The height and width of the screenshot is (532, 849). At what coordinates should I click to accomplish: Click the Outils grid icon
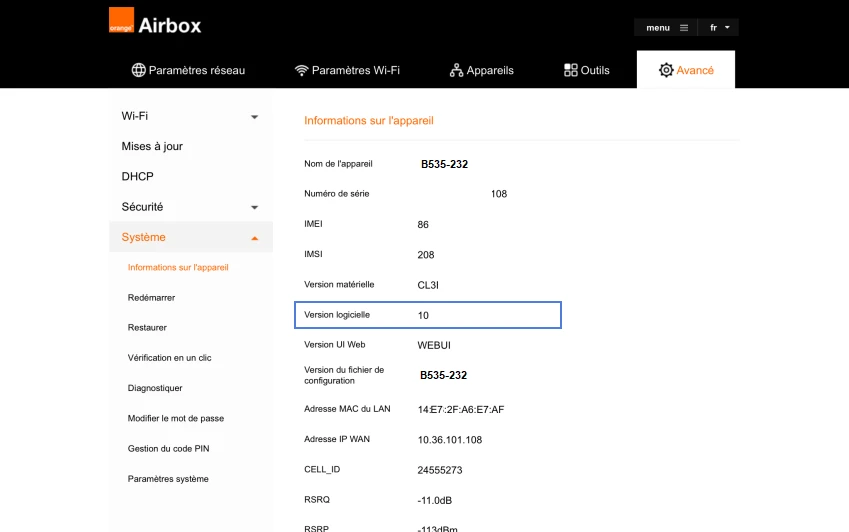[571, 70]
